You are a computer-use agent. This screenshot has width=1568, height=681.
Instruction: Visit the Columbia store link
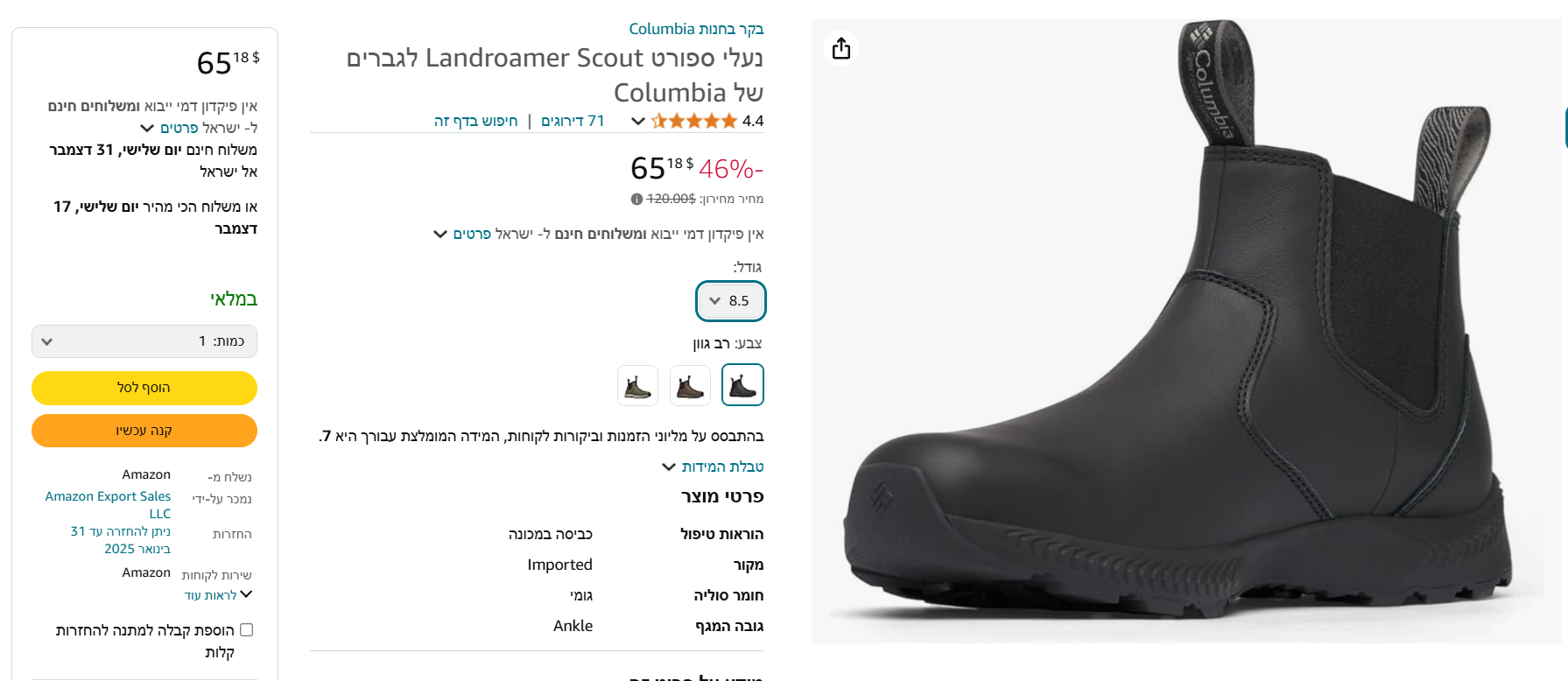[x=696, y=29]
